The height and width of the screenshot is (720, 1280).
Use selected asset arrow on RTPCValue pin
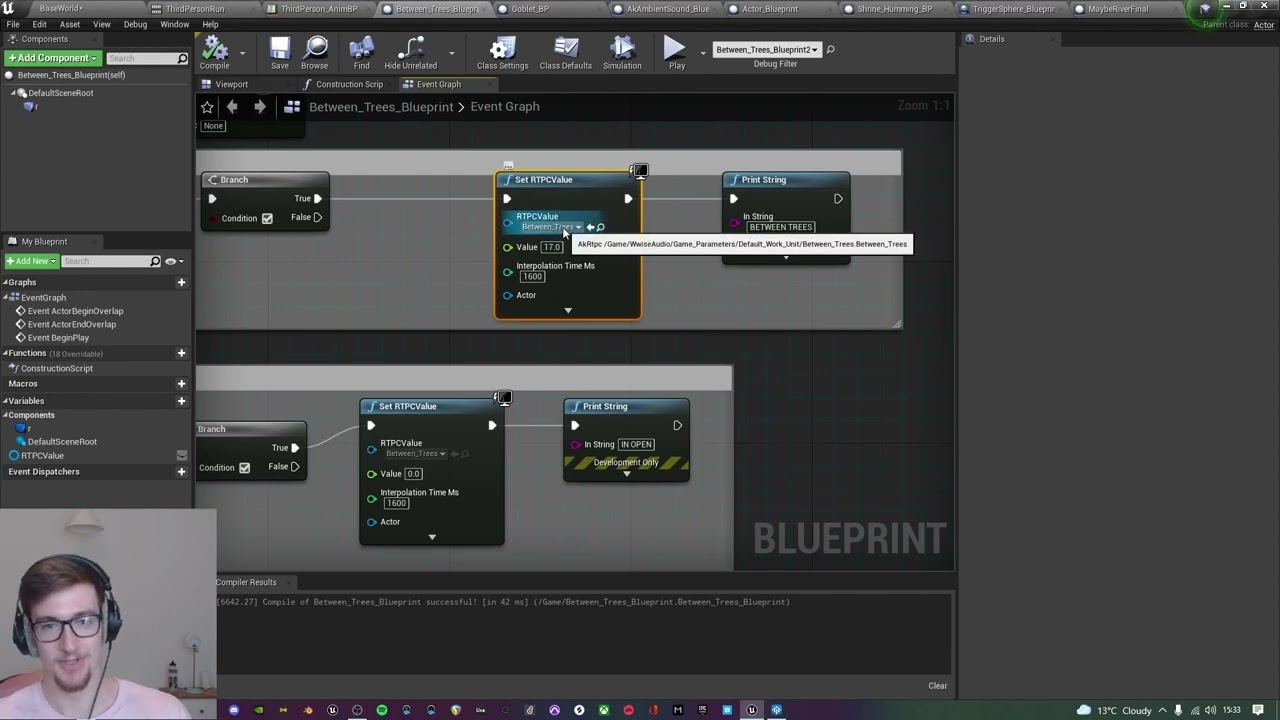[x=590, y=227]
